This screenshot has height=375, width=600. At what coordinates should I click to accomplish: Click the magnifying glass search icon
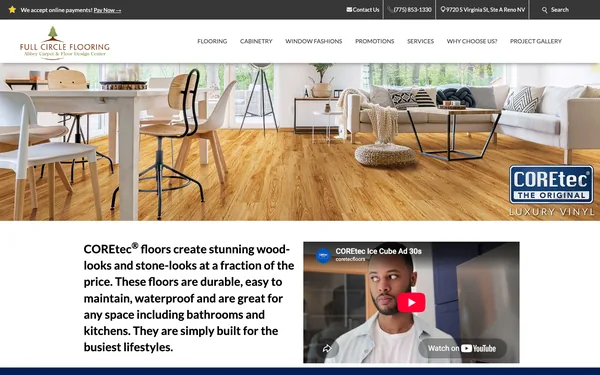(x=545, y=10)
